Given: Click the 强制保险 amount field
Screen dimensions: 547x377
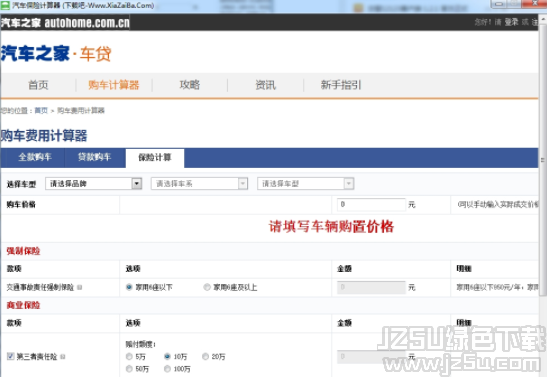Looking at the screenshot, I should (371, 287).
